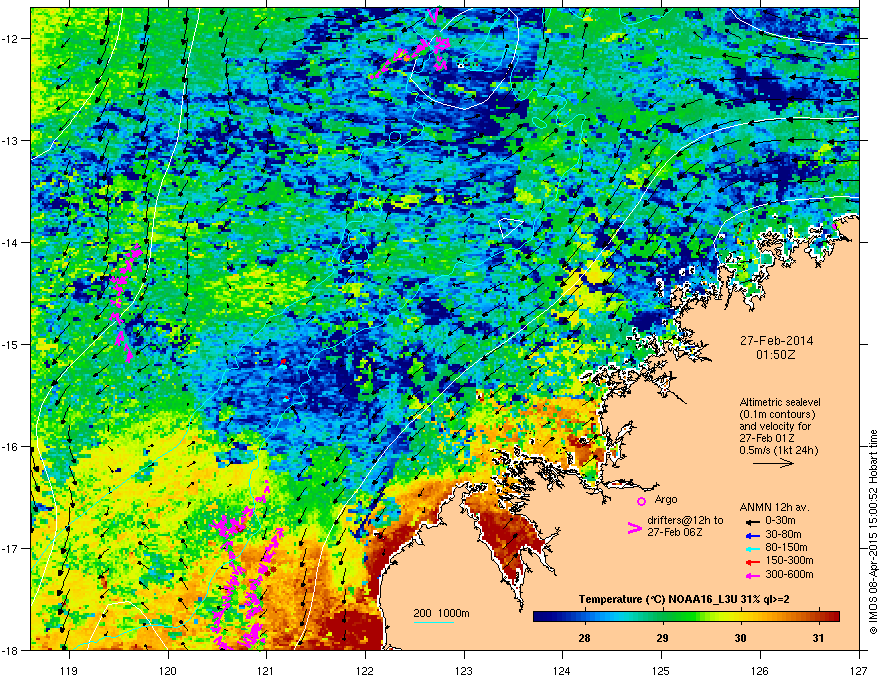Click the time label 01:50Z
The height and width of the screenshot is (680, 880).
click(x=776, y=355)
